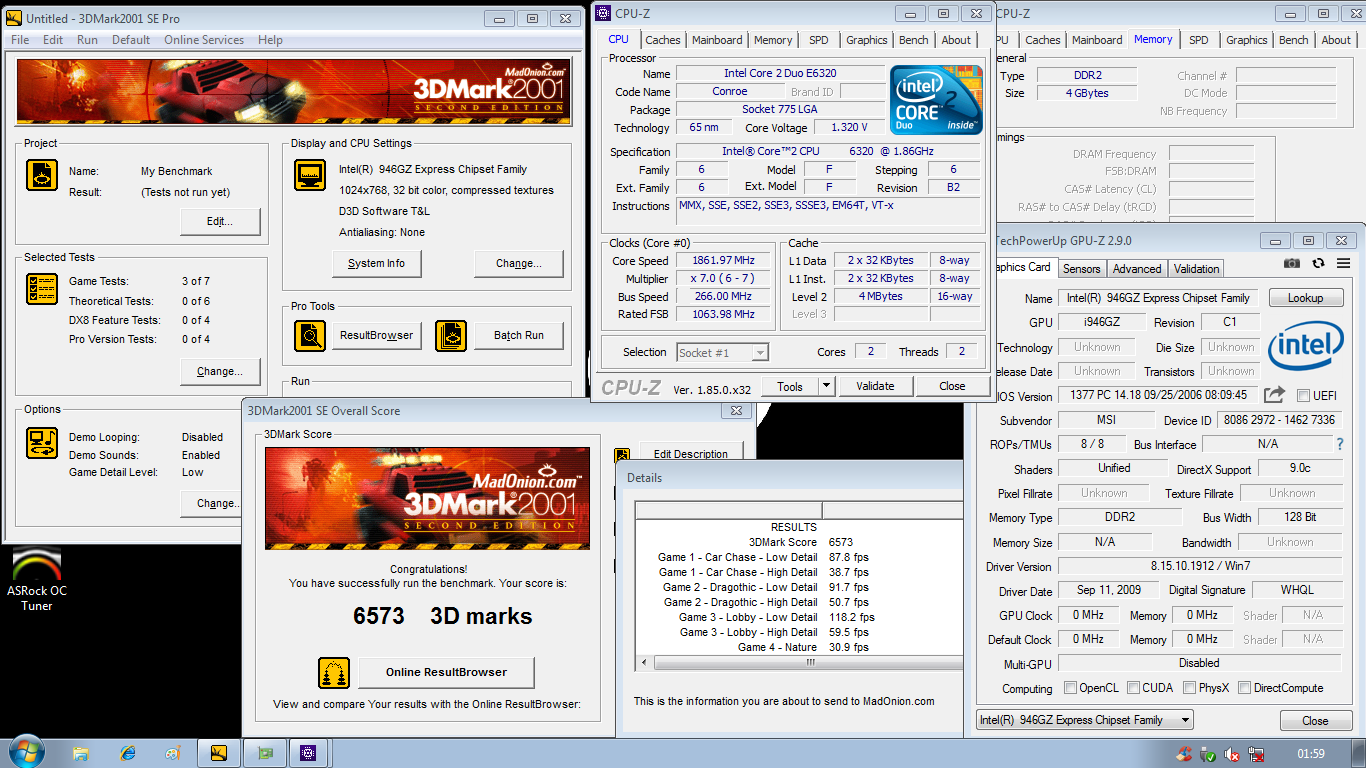This screenshot has height=768, width=1366.
Task: Click Edit... in the Project section
Action: [x=220, y=221]
